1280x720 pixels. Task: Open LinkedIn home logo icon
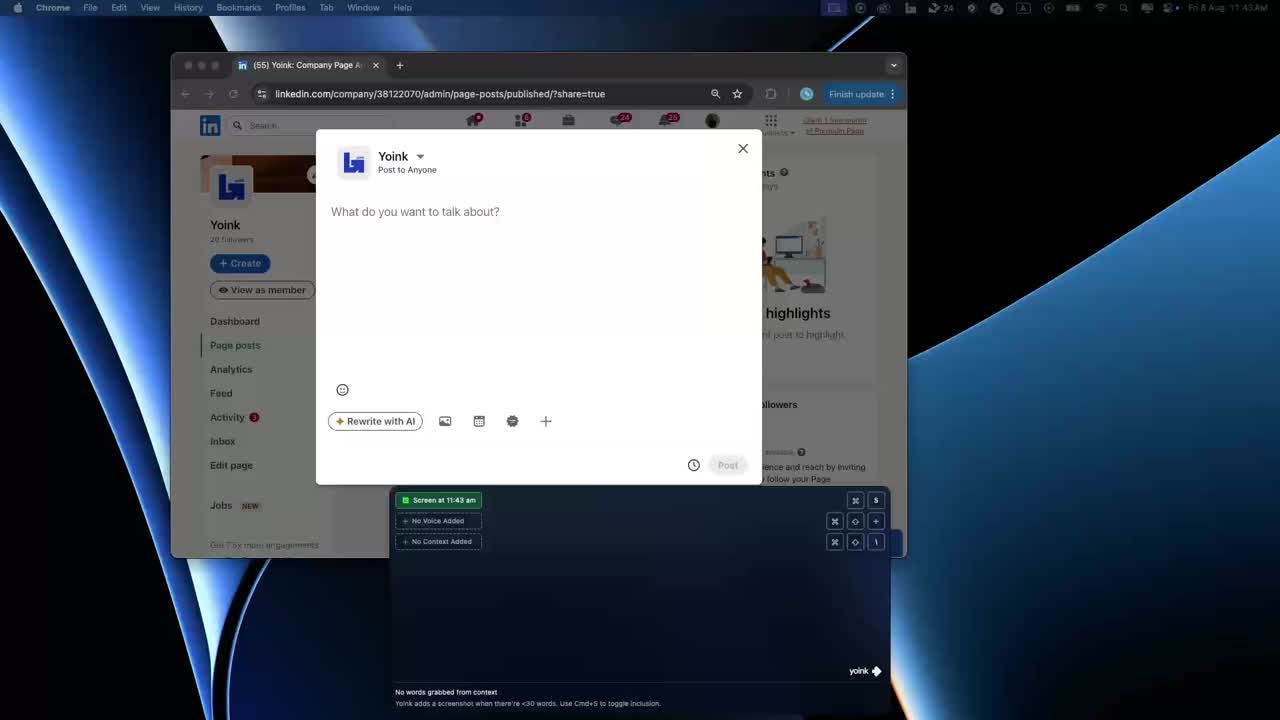[x=210, y=125]
